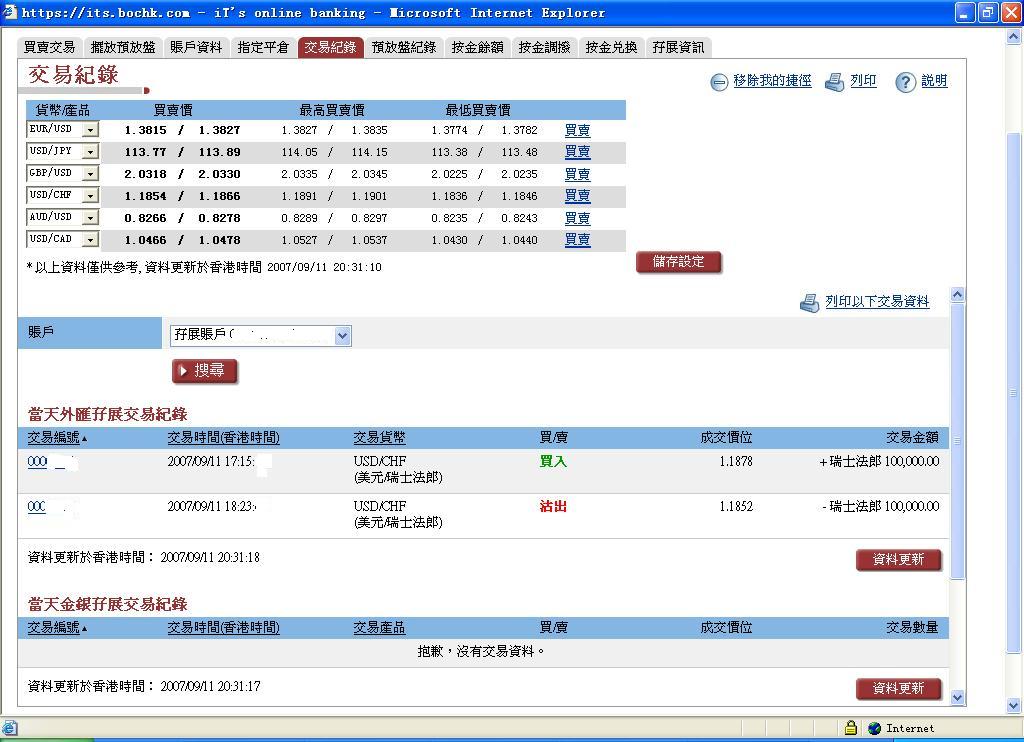The width and height of the screenshot is (1024, 742).
Task: Click inner frame scrollbar up arrow
Action: pyautogui.click(x=957, y=295)
